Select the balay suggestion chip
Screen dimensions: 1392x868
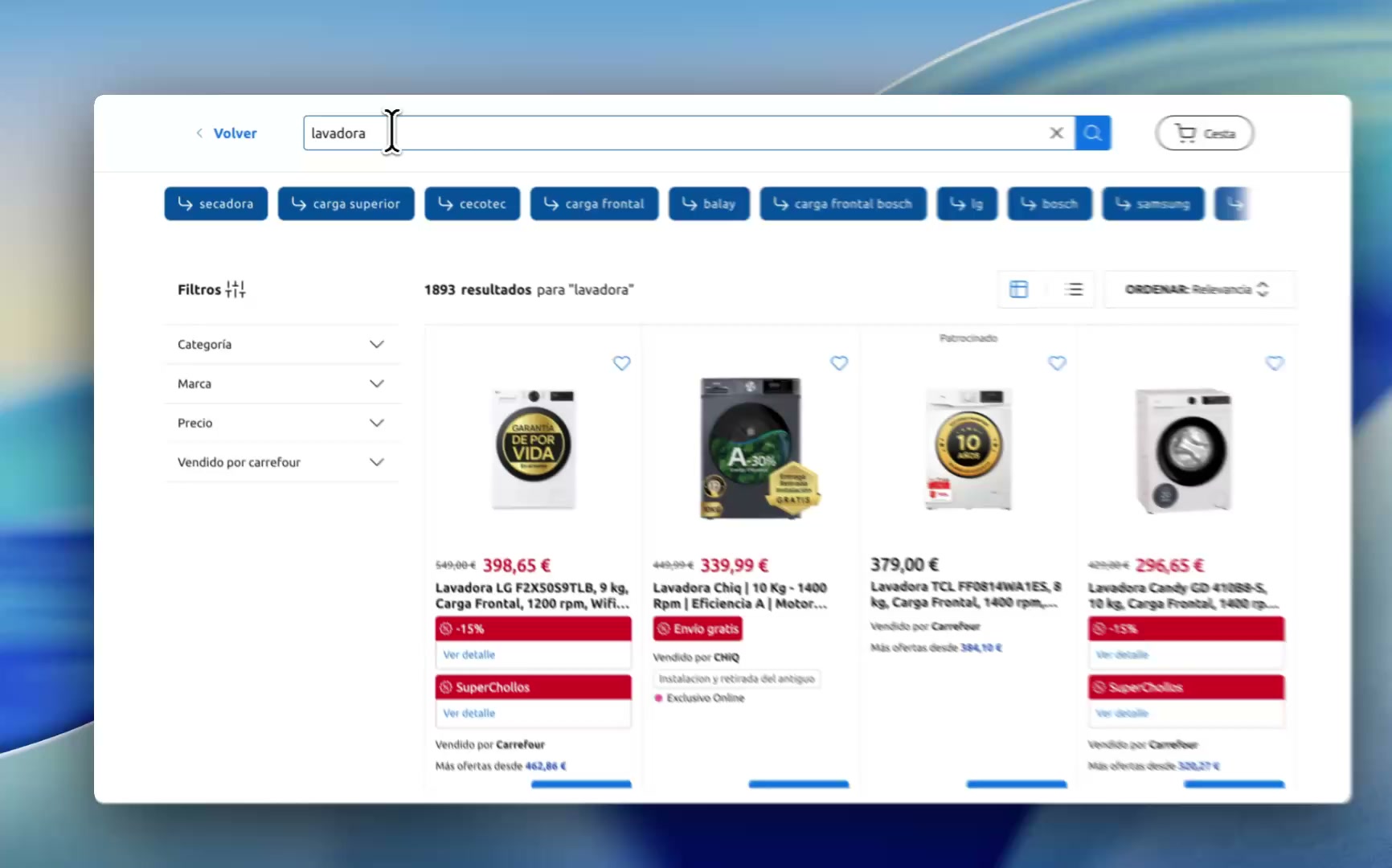[709, 204]
